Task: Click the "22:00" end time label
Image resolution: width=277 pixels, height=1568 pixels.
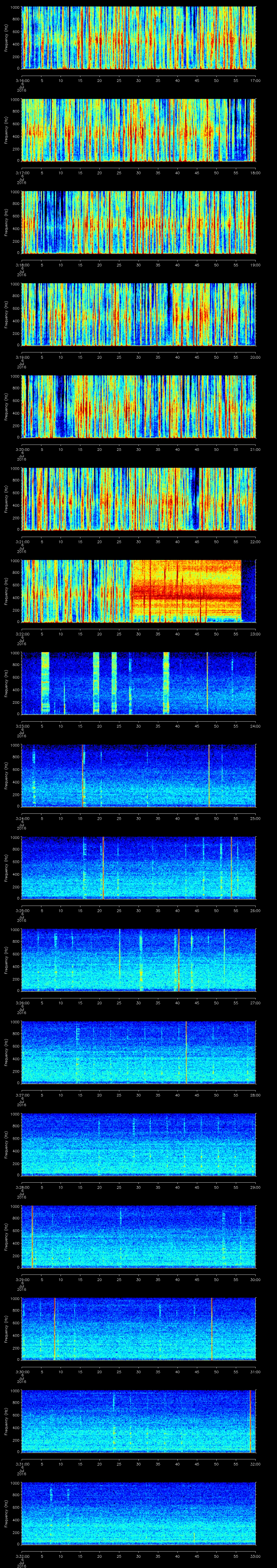Action: [255, 542]
